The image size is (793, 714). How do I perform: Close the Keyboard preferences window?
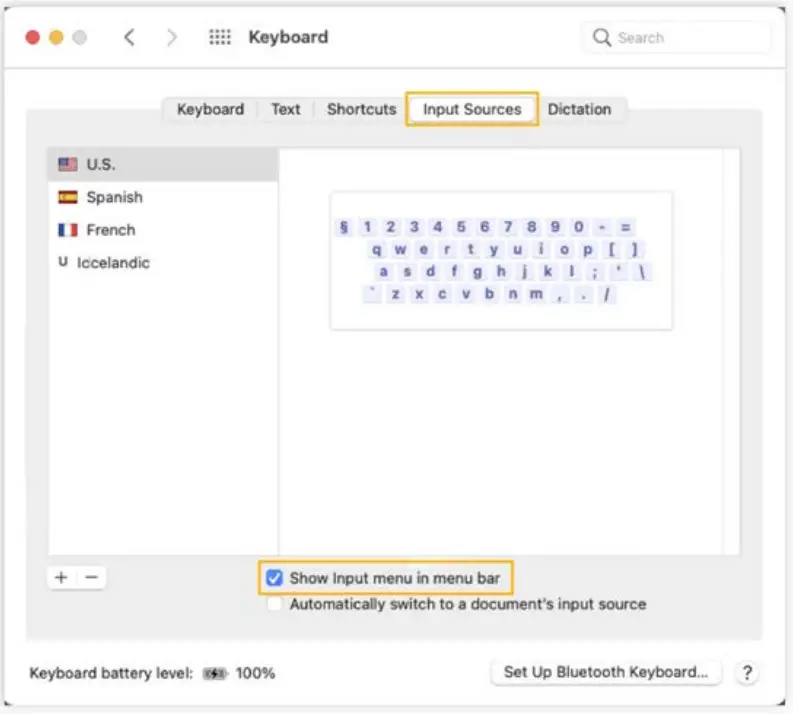[33, 37]
